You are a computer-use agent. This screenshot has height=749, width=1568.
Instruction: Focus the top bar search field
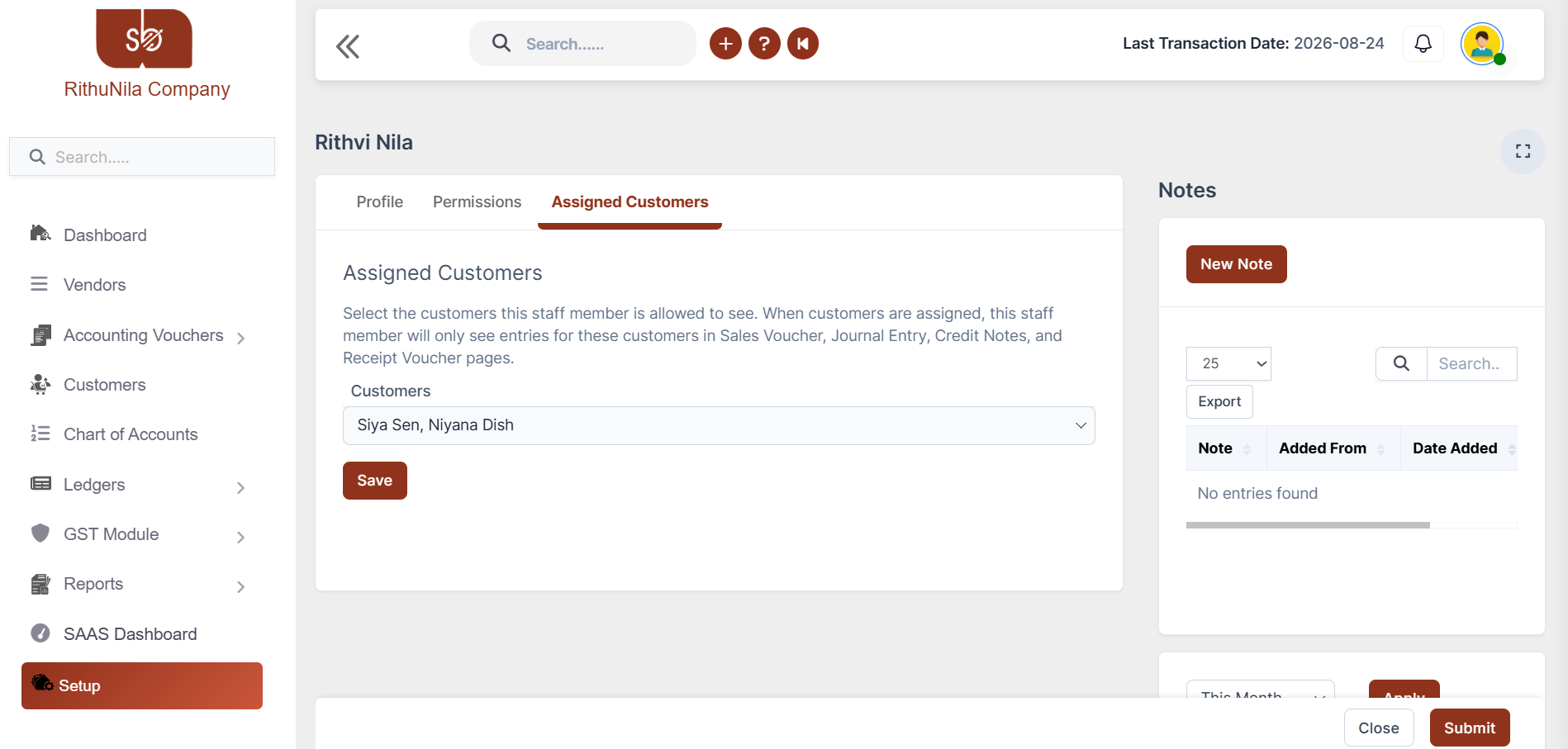click(x=582, y=44)
